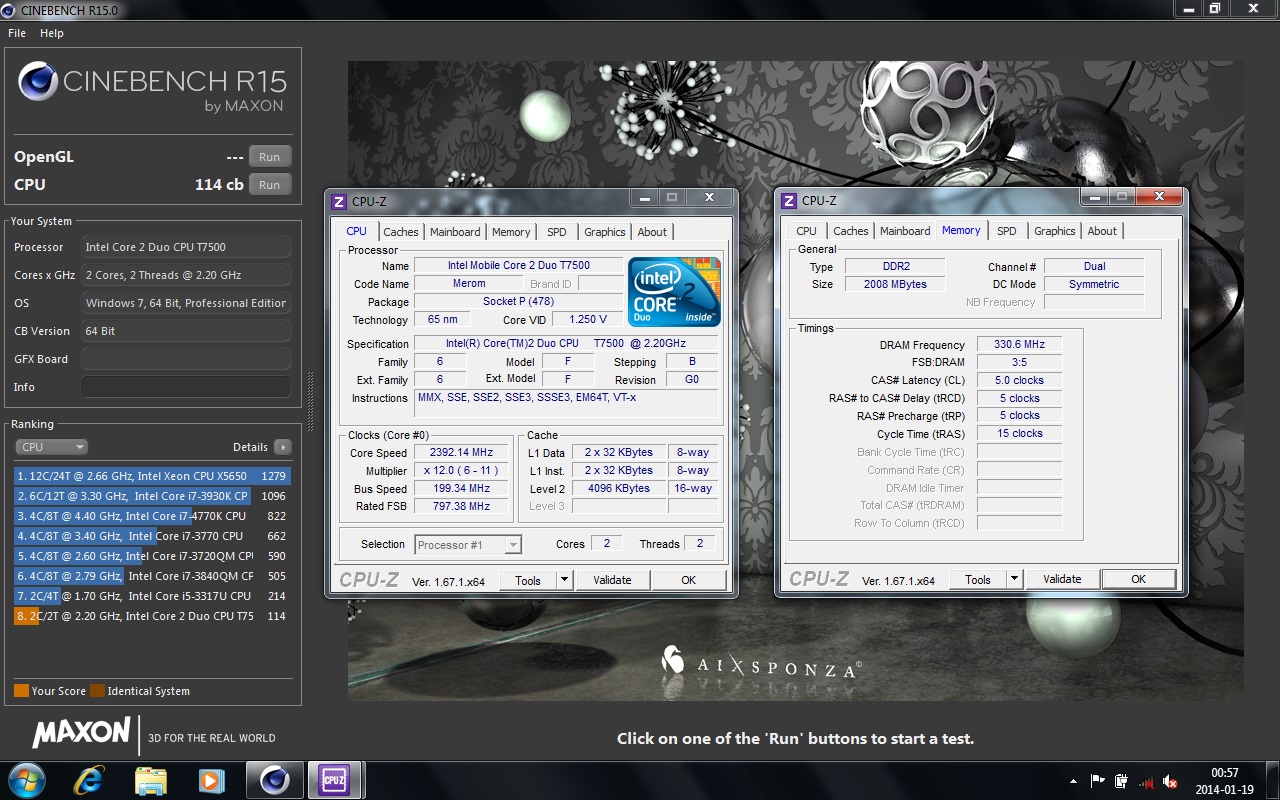
Task: Click the Cinebench title bar app icon
Action: coord(10,9)
